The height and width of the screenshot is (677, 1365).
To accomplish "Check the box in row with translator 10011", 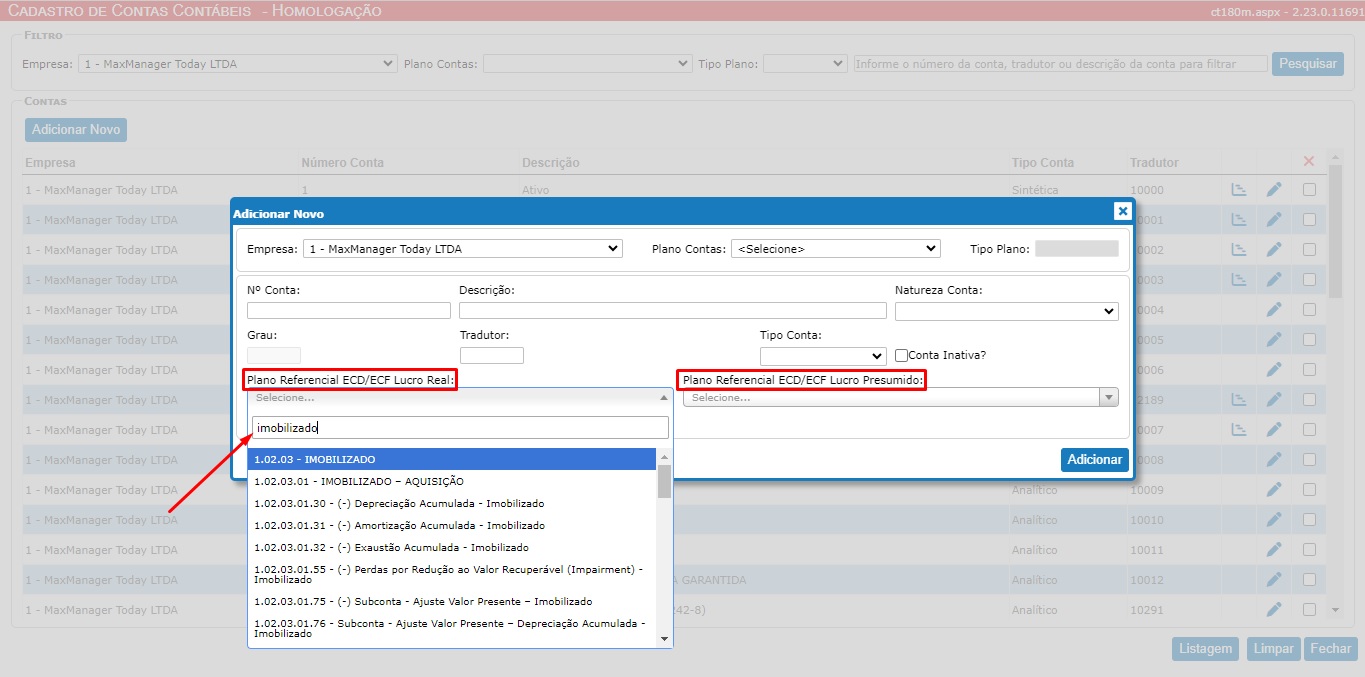I will point(1309,550).
